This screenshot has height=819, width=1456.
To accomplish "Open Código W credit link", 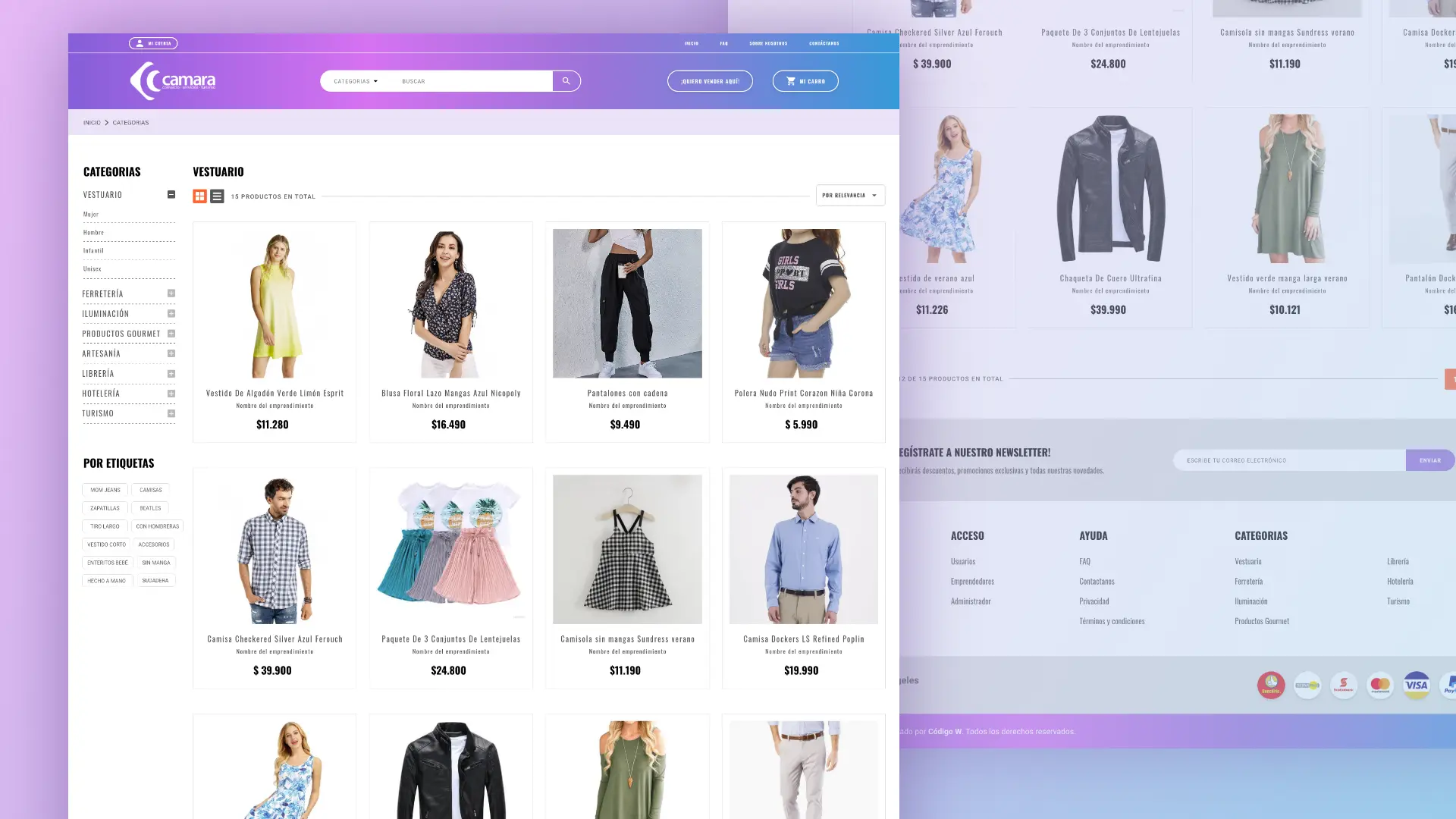I will tap(945, 732).
